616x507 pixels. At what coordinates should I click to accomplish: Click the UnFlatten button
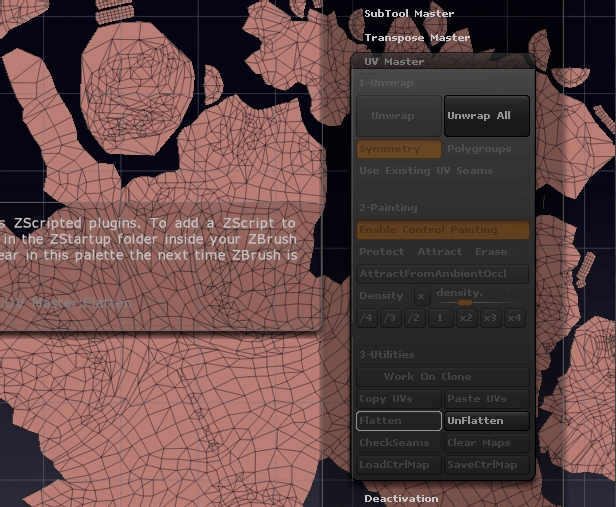487,421
